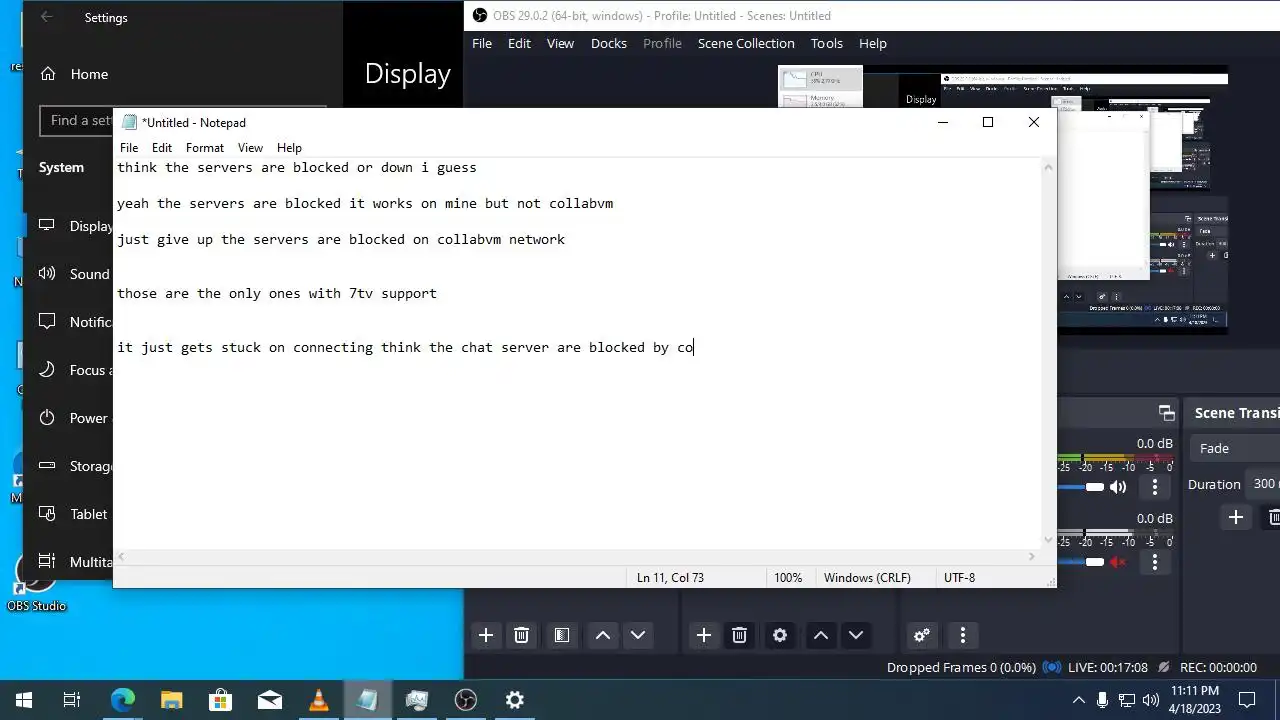Open Mail app from taskbar
Image resolution: width=1280 pixels, height=720 pixels.
point(269,700)
